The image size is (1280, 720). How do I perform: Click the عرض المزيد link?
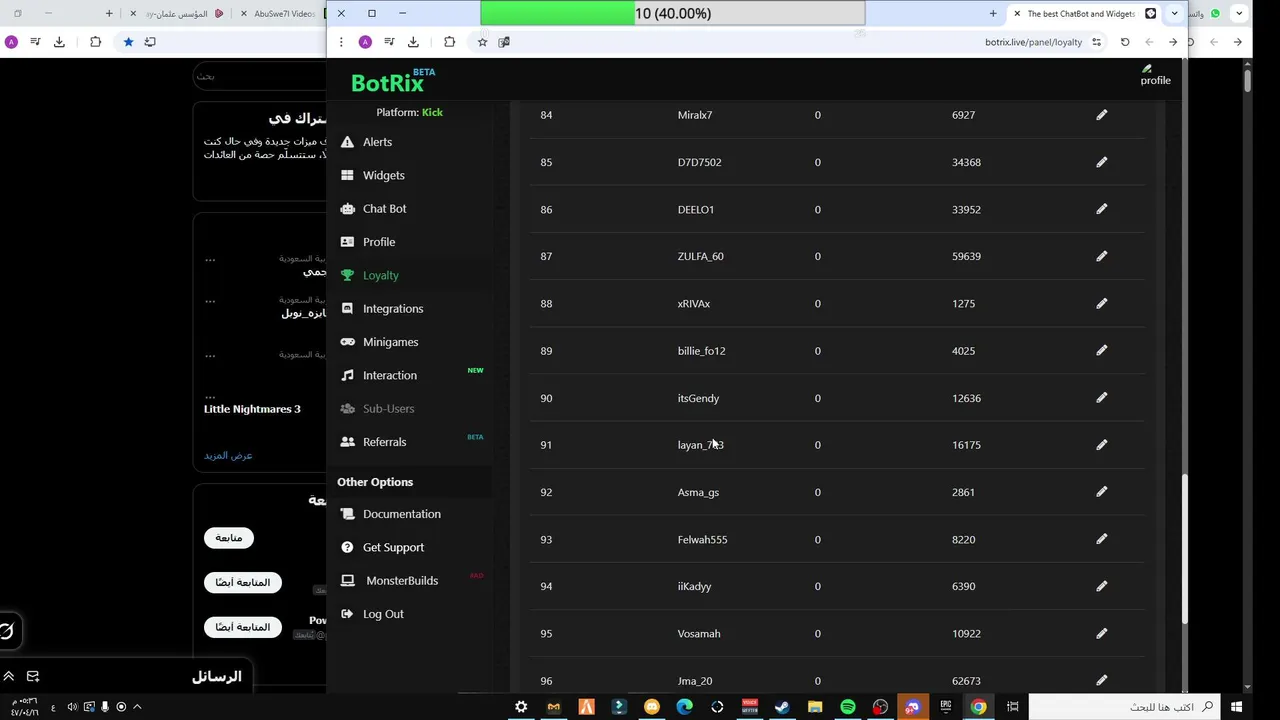[x=228, y=455]
